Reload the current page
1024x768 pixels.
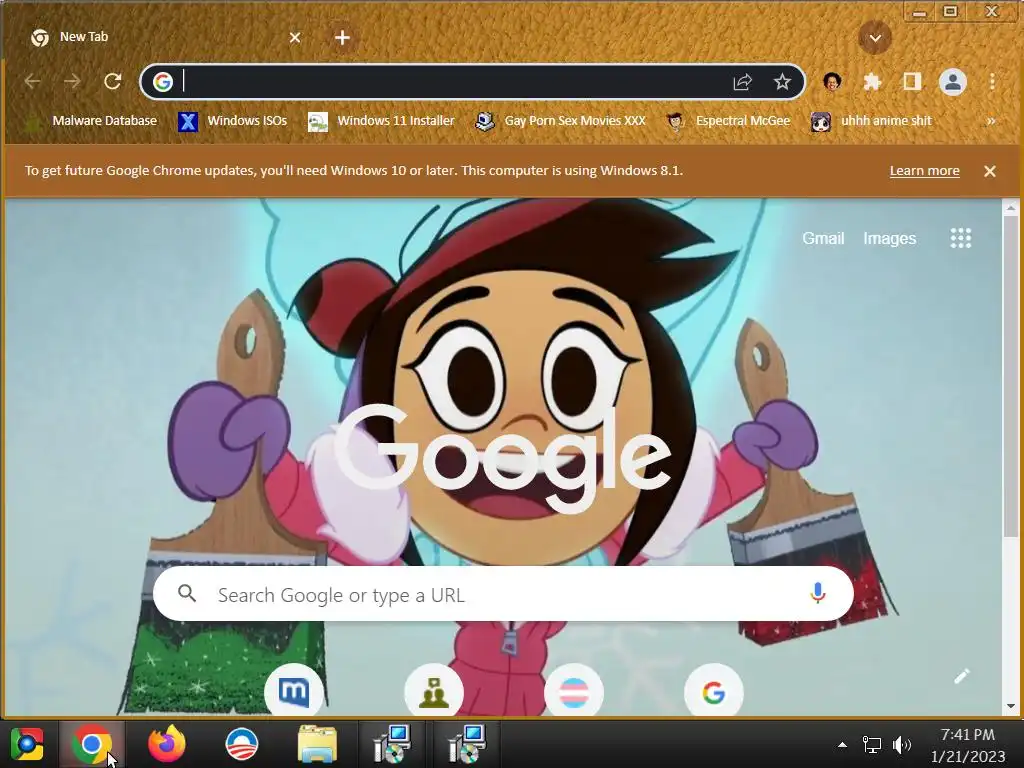[113, 82]
